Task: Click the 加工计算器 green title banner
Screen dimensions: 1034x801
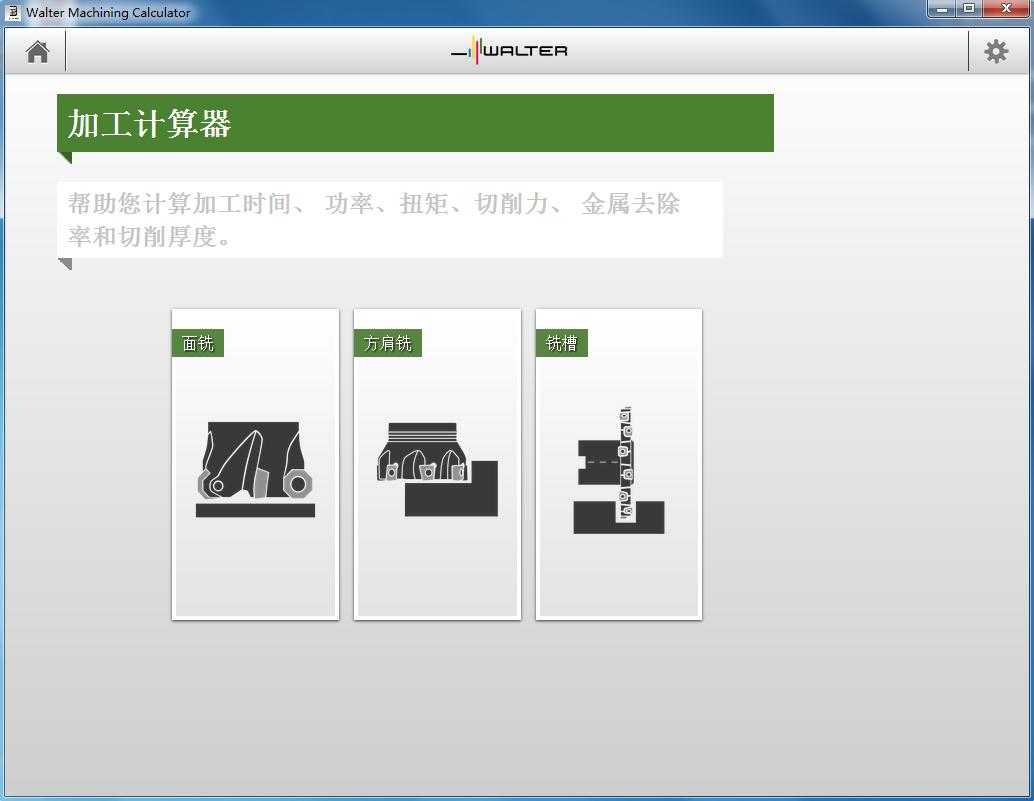Action: [417, 122]
